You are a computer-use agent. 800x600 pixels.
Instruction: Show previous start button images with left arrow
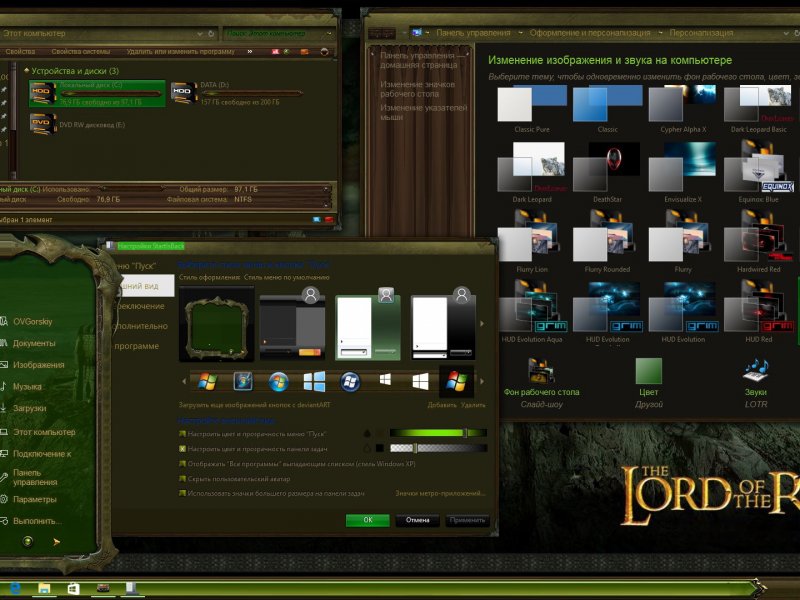(x=184, y=381)
